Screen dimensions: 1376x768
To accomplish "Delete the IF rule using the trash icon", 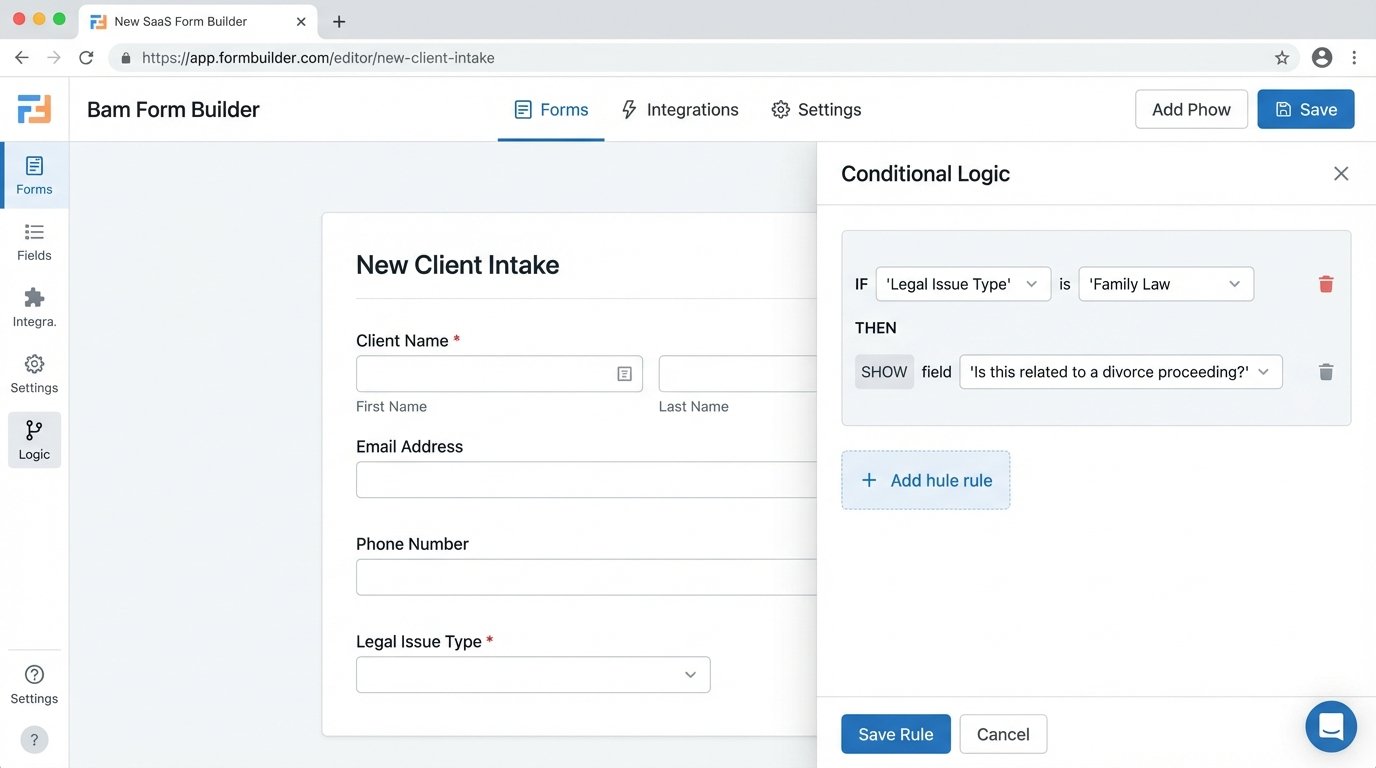I will (x=1326, y=283).
